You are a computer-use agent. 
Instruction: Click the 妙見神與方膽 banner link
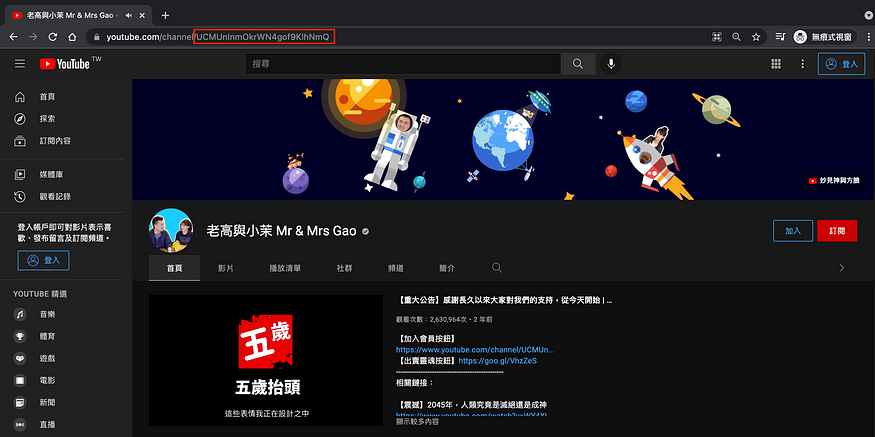[834, 180]
